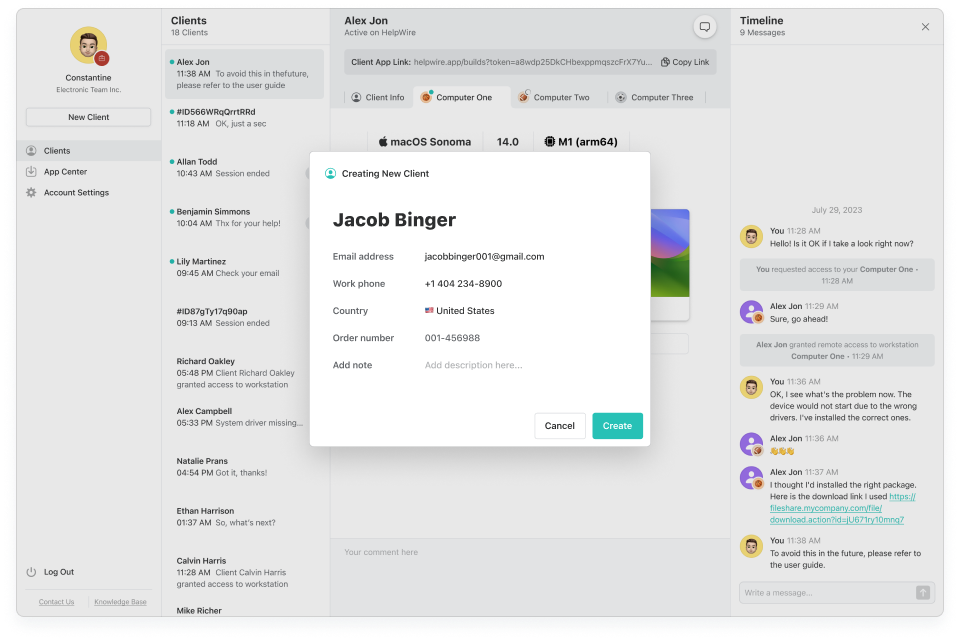Open Account Settings in the sidebar
This screenshot has height=641, width=960.
(89, 192)
